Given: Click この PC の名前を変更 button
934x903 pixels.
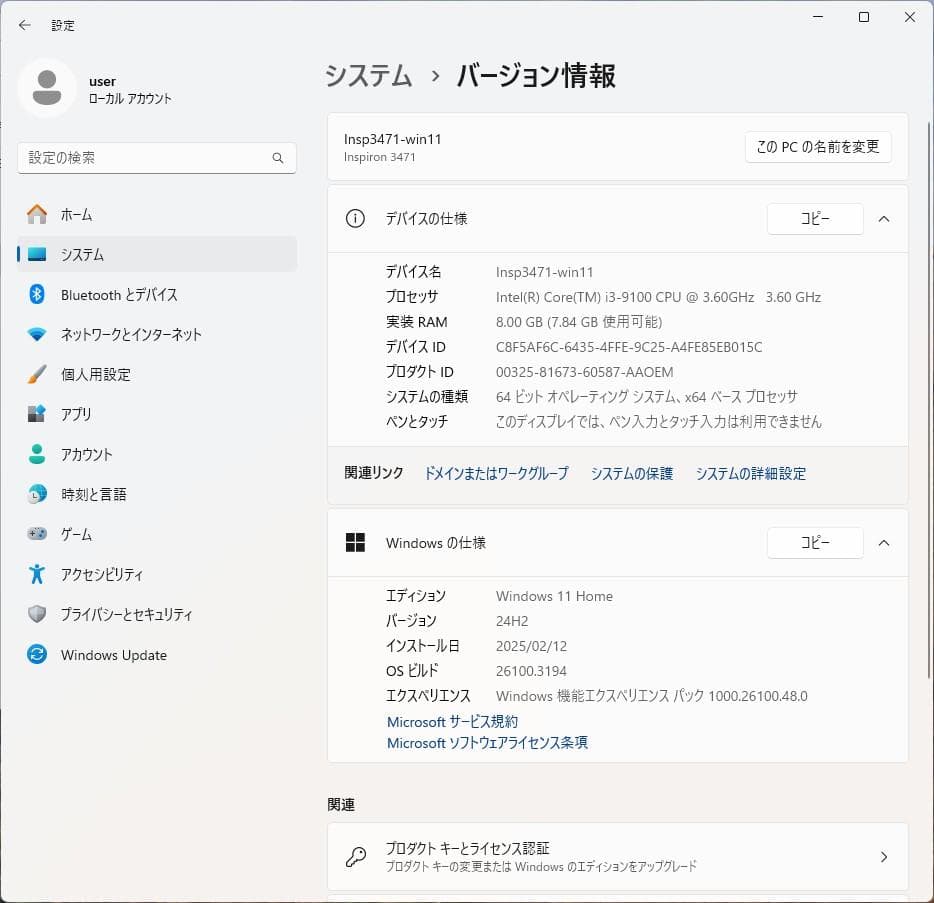Looking at the screenshot, I should point(818,147).
